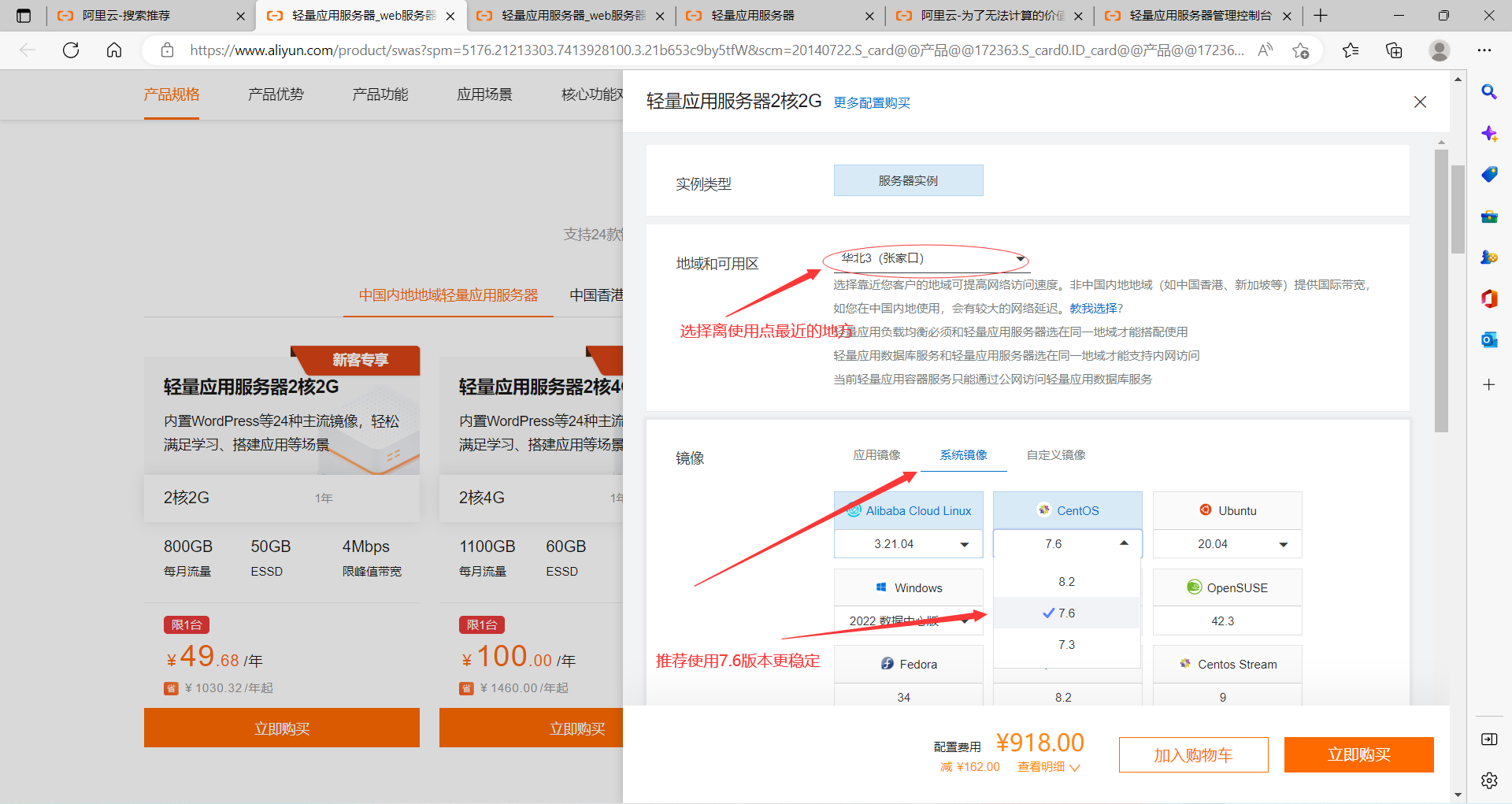Image resolution: width=1512 pixels, height=804 pixels.
Task: Switch to 轻量应用服务器管理控制台 browser tab
Action: click(x=1200, y=16)
